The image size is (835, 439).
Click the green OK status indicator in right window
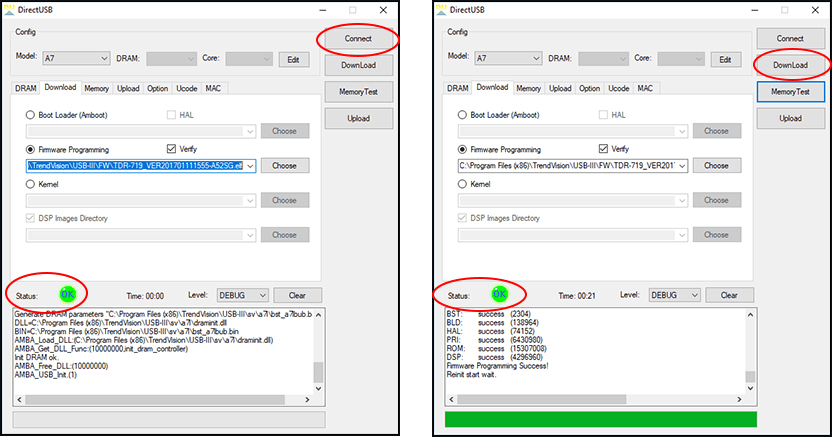499,295
